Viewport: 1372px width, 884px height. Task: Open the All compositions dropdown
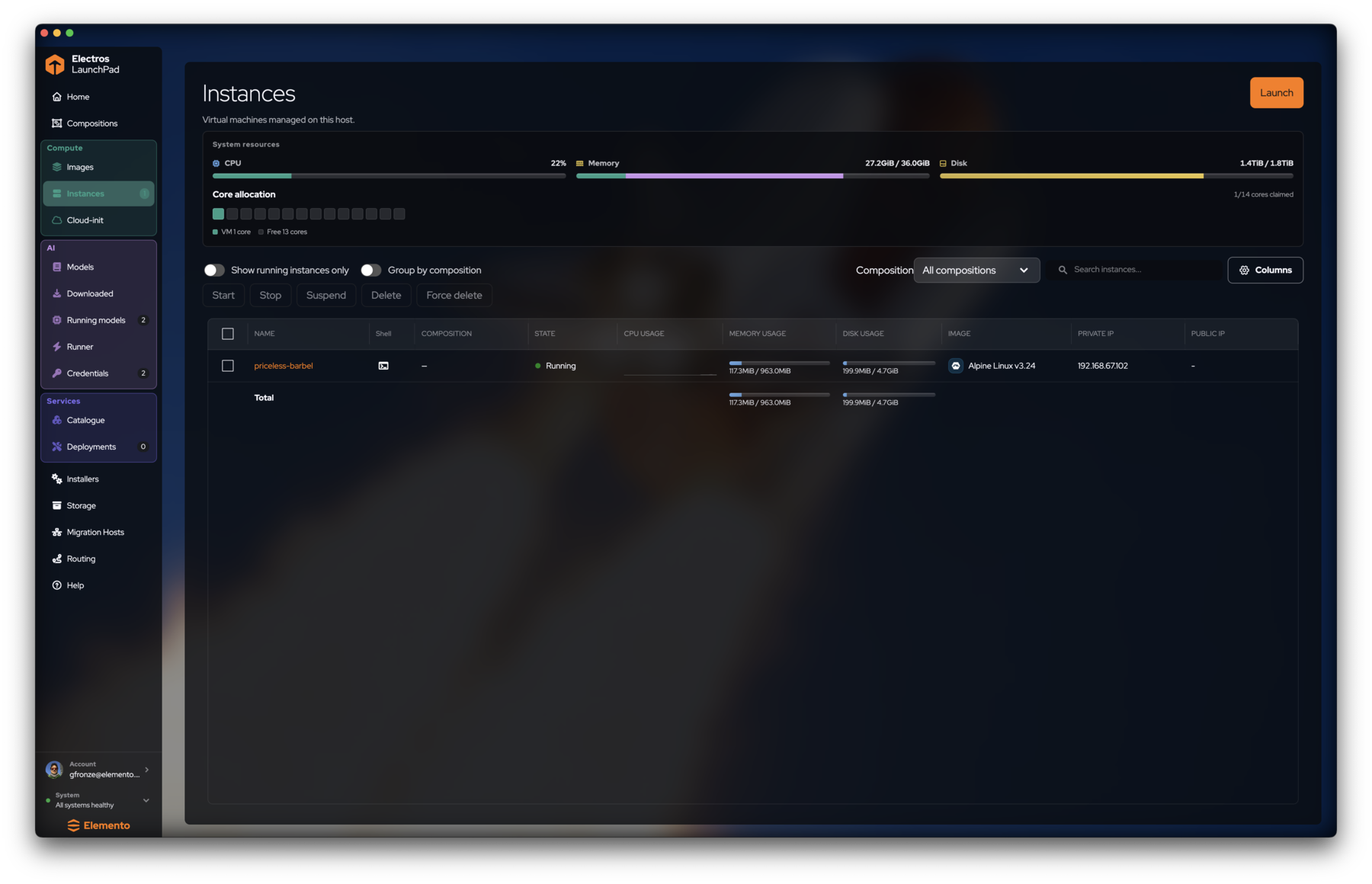976,271
